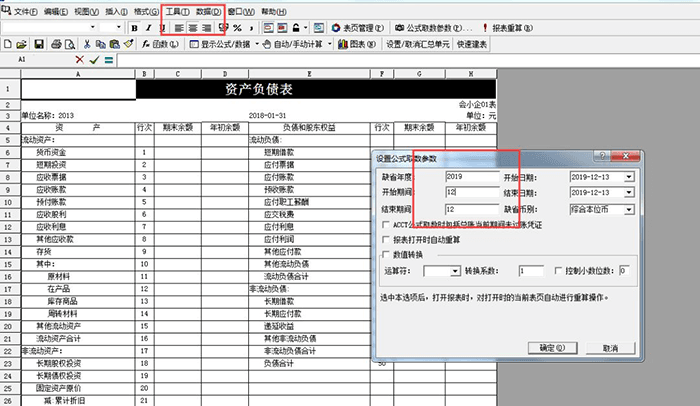Save the report with floppy icon

click(x=39, y=44)
